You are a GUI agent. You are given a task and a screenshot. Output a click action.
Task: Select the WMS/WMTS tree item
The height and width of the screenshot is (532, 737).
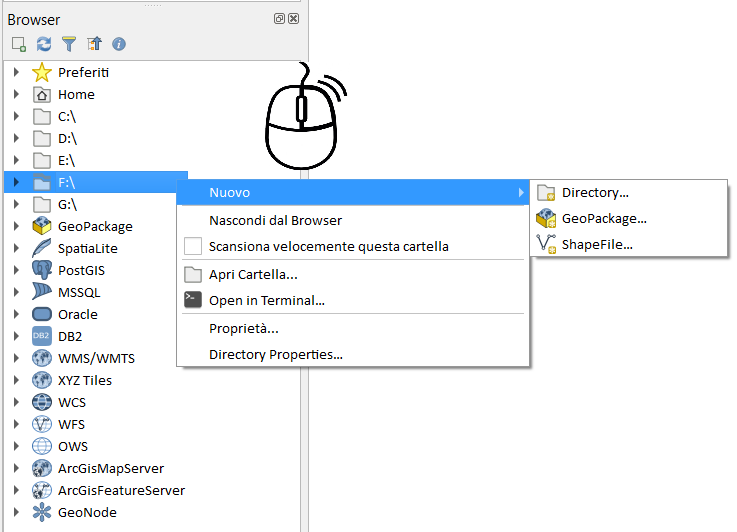(x=96, y=358)
